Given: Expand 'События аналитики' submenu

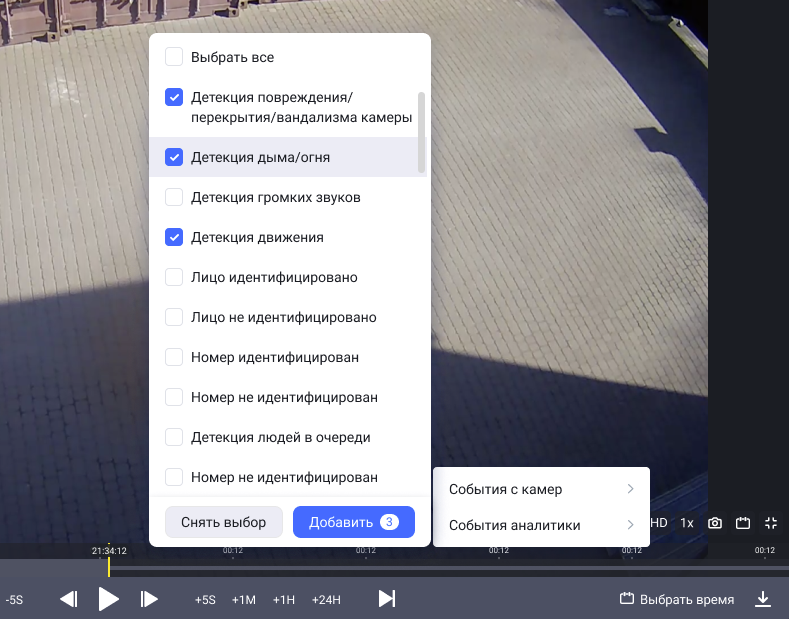Looking at the screenshot, I should click(541, 525).
